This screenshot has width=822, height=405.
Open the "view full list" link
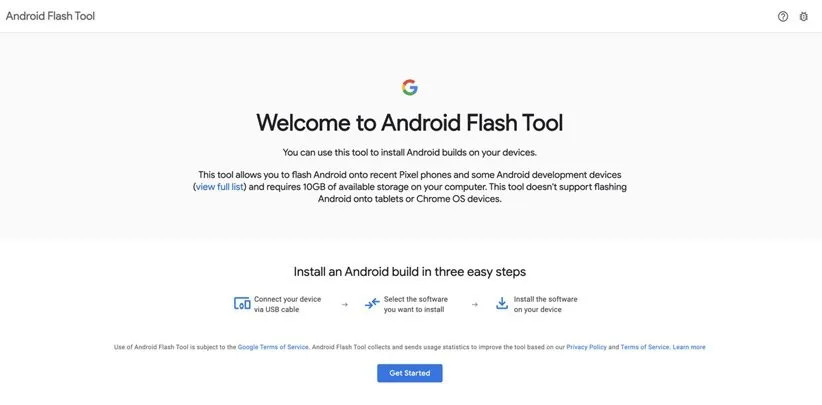tap(219, 187)
